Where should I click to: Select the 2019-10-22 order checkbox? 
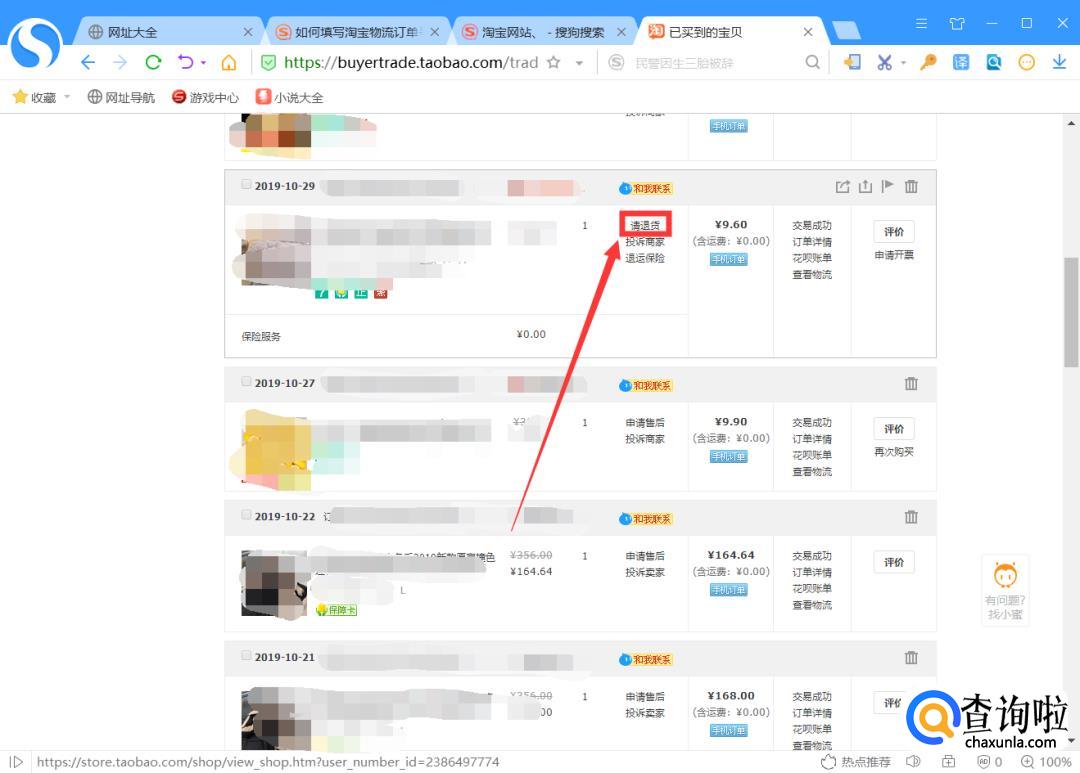click(246, 515)
